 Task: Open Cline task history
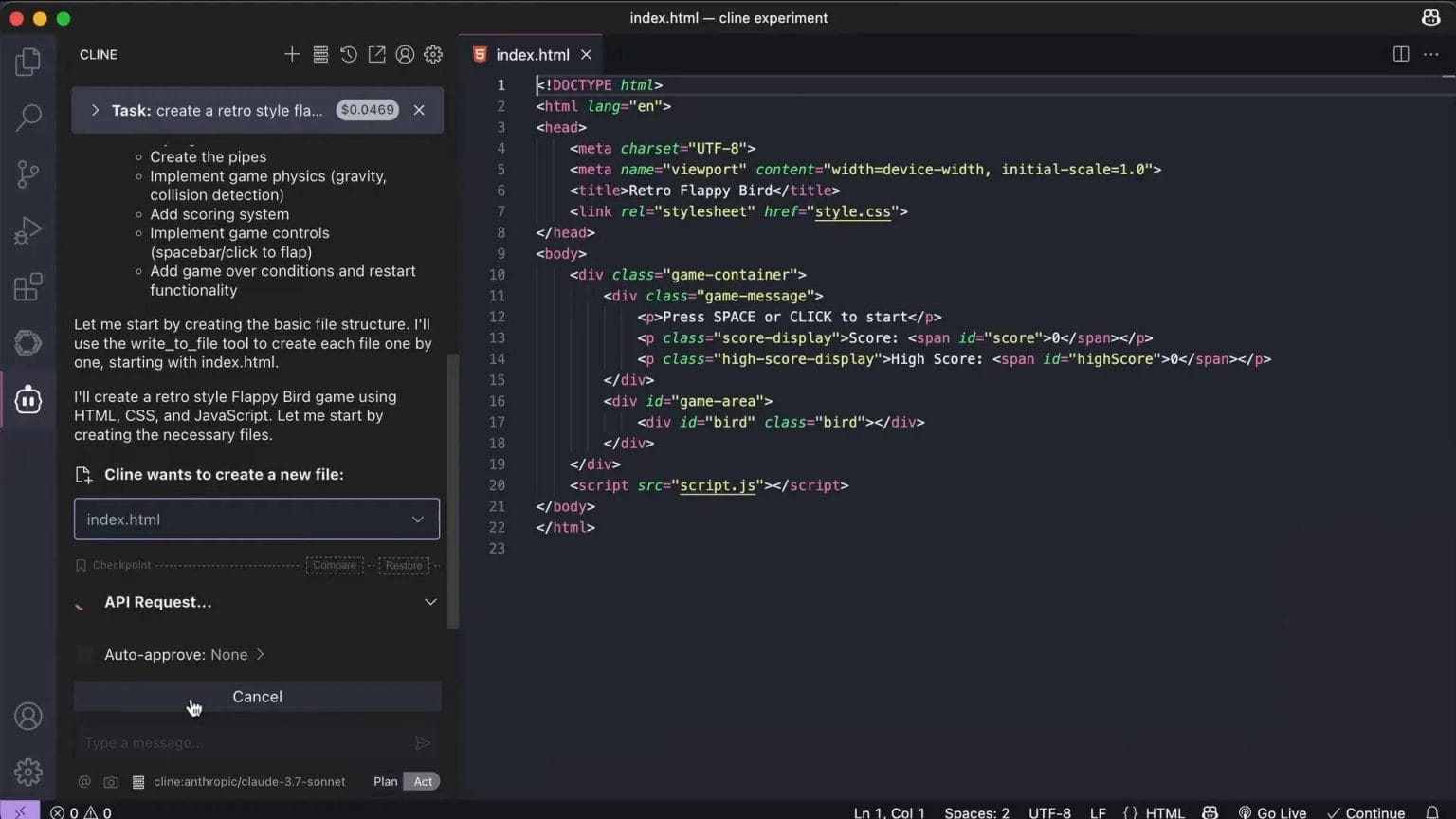pyautogui.click(x=349, y=54)
